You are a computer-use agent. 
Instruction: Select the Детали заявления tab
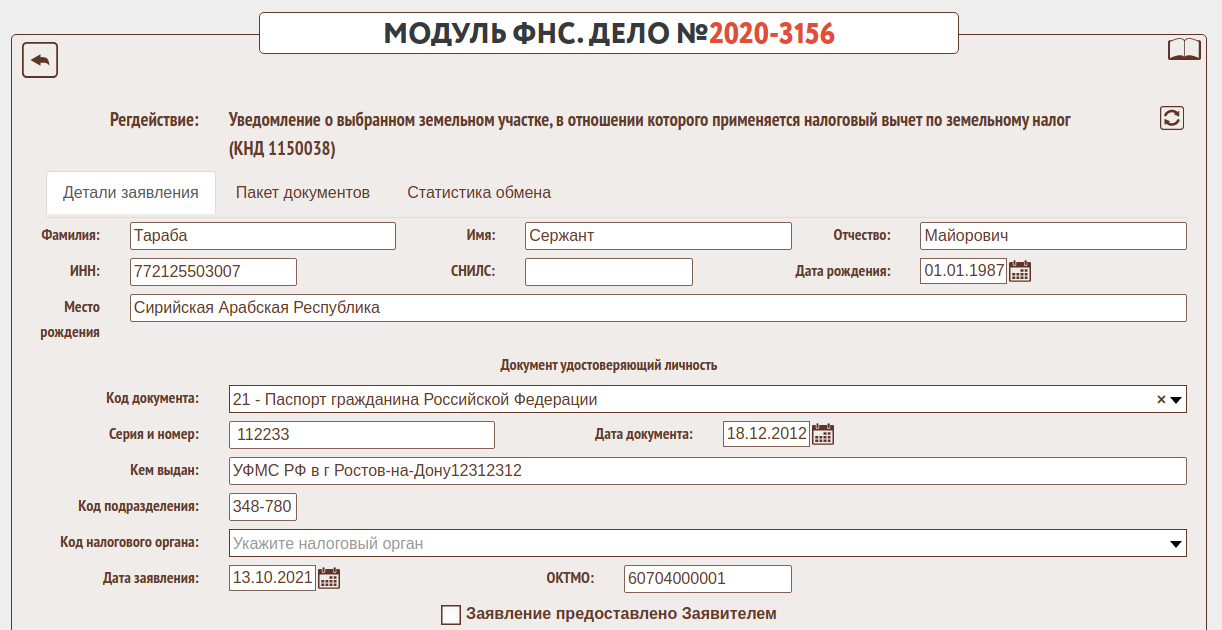point(131,192)
